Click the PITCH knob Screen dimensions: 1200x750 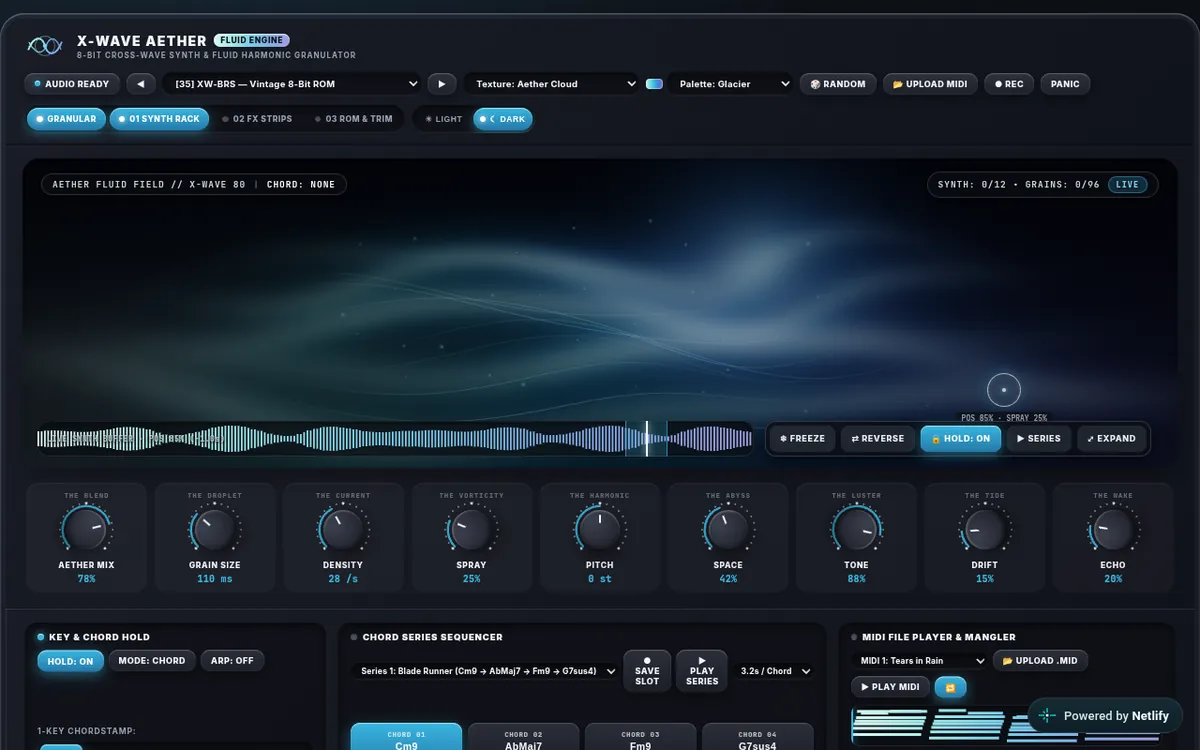click(600, 528)
